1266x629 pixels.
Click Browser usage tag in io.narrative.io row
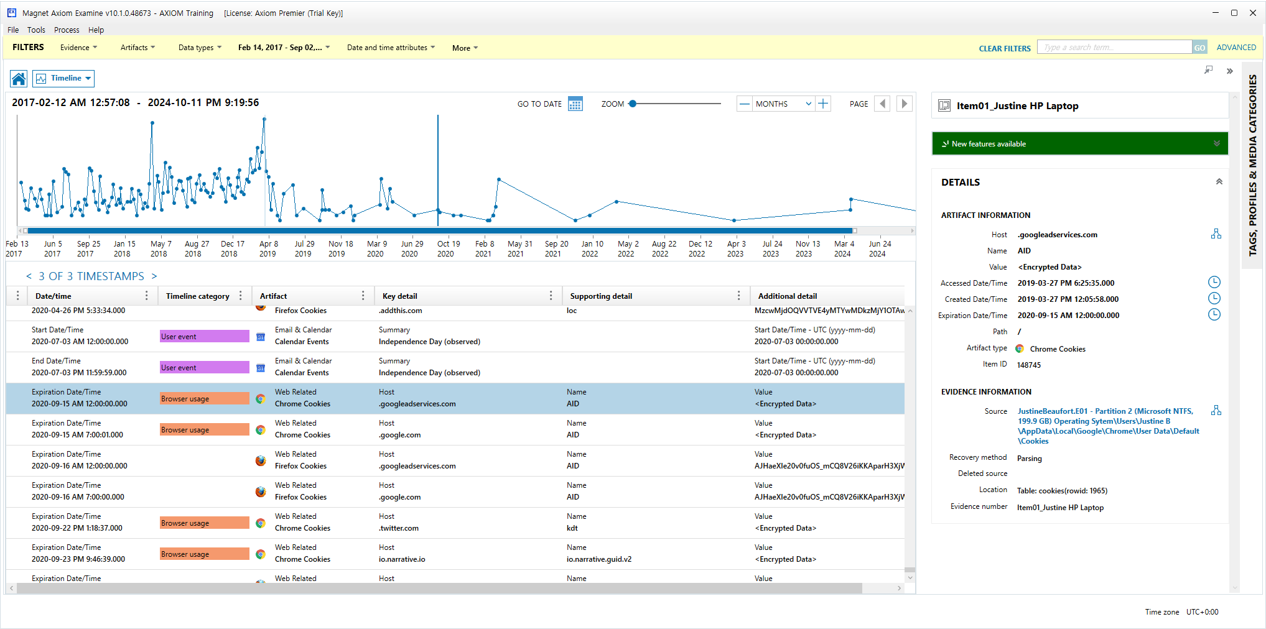204,554
